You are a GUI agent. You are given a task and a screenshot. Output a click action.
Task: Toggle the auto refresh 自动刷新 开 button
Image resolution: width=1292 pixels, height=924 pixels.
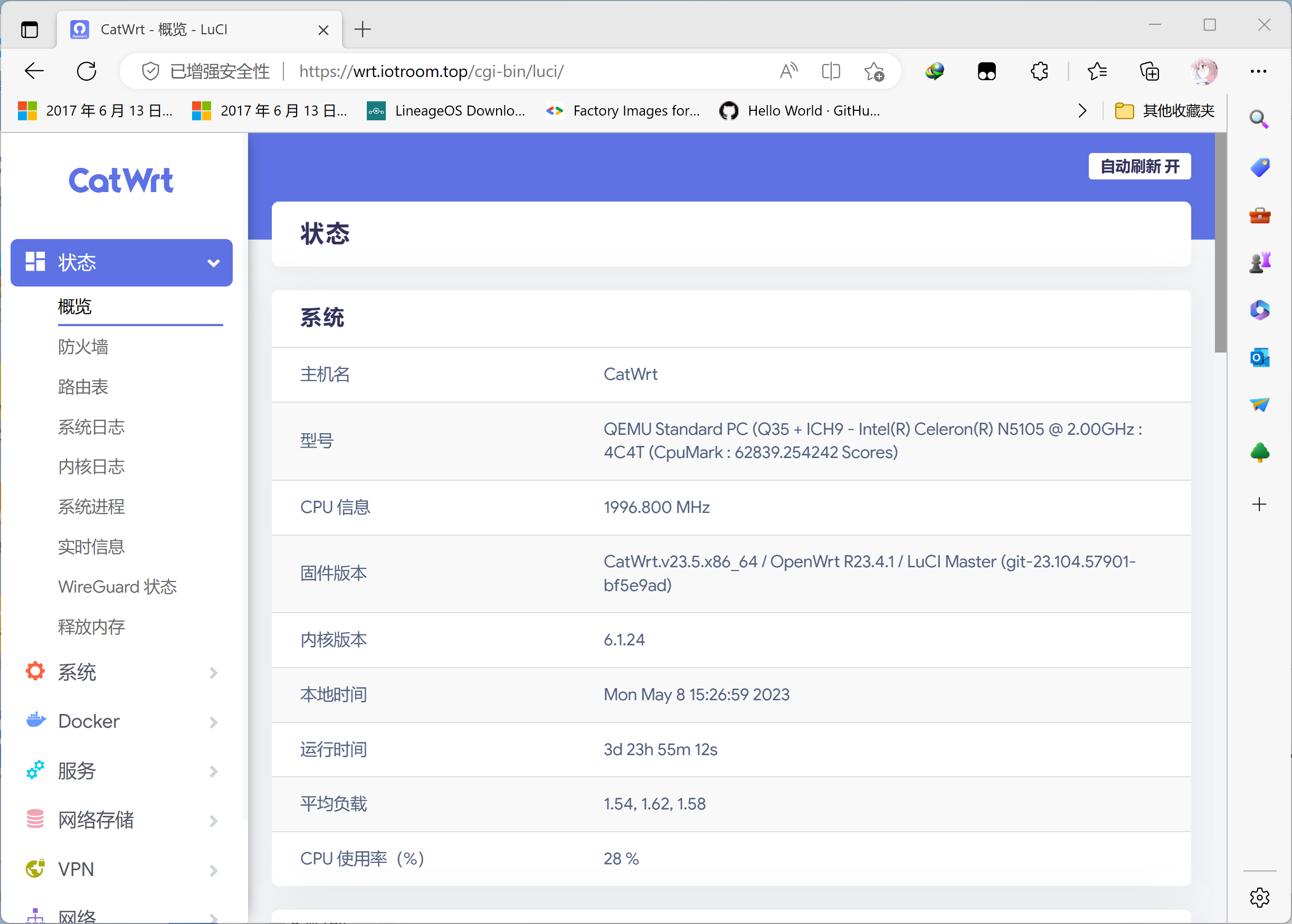coord(1139,166)
